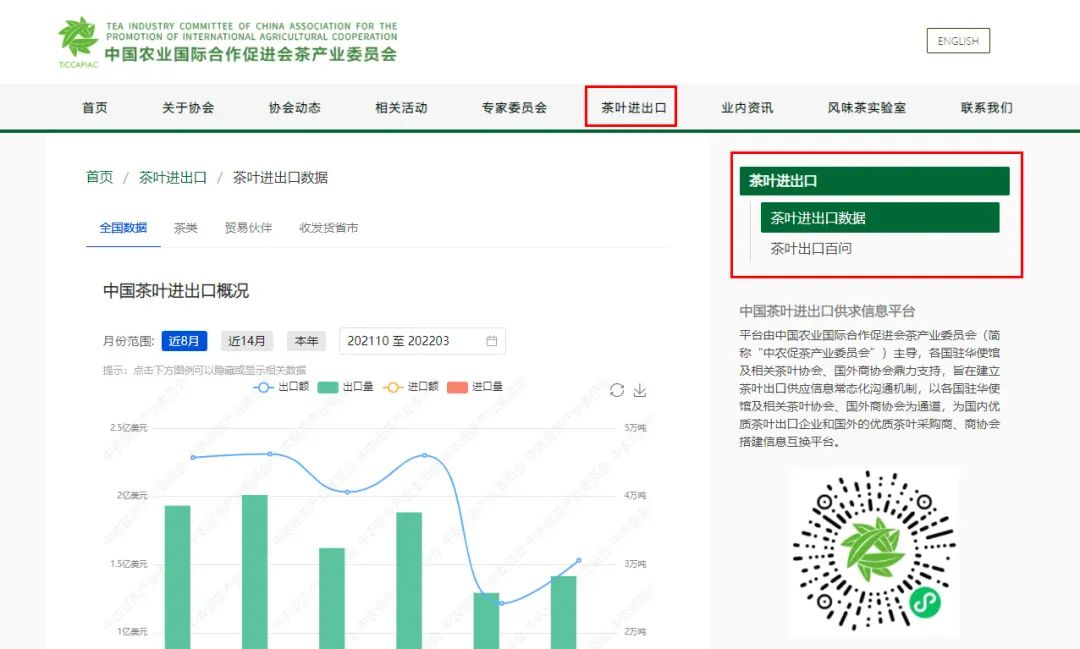The height and width of the screenshot is (649, 1080).
Task: Click 首页 breadcrumb link
Action: [x=99, y=177]
